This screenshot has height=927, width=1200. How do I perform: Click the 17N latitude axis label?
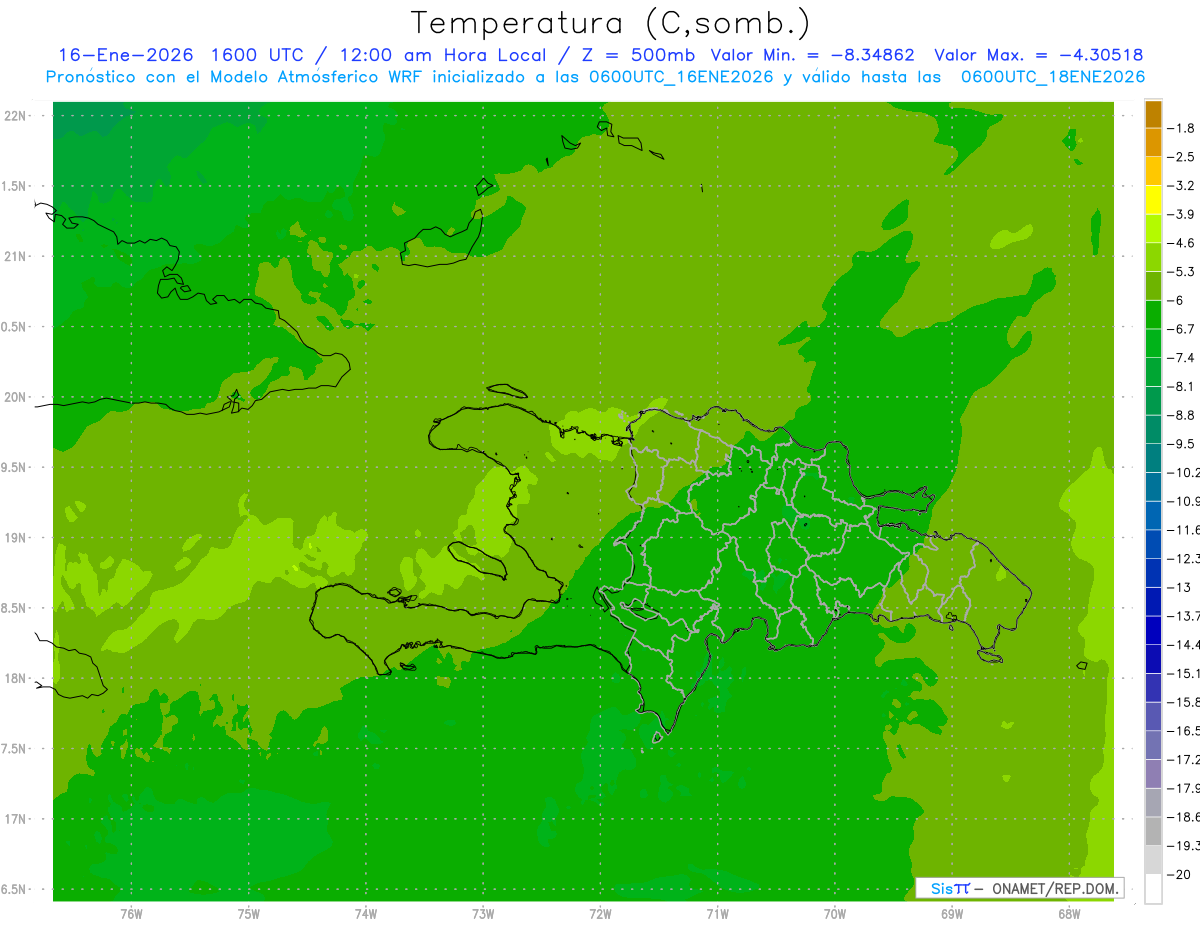(16, 819)
